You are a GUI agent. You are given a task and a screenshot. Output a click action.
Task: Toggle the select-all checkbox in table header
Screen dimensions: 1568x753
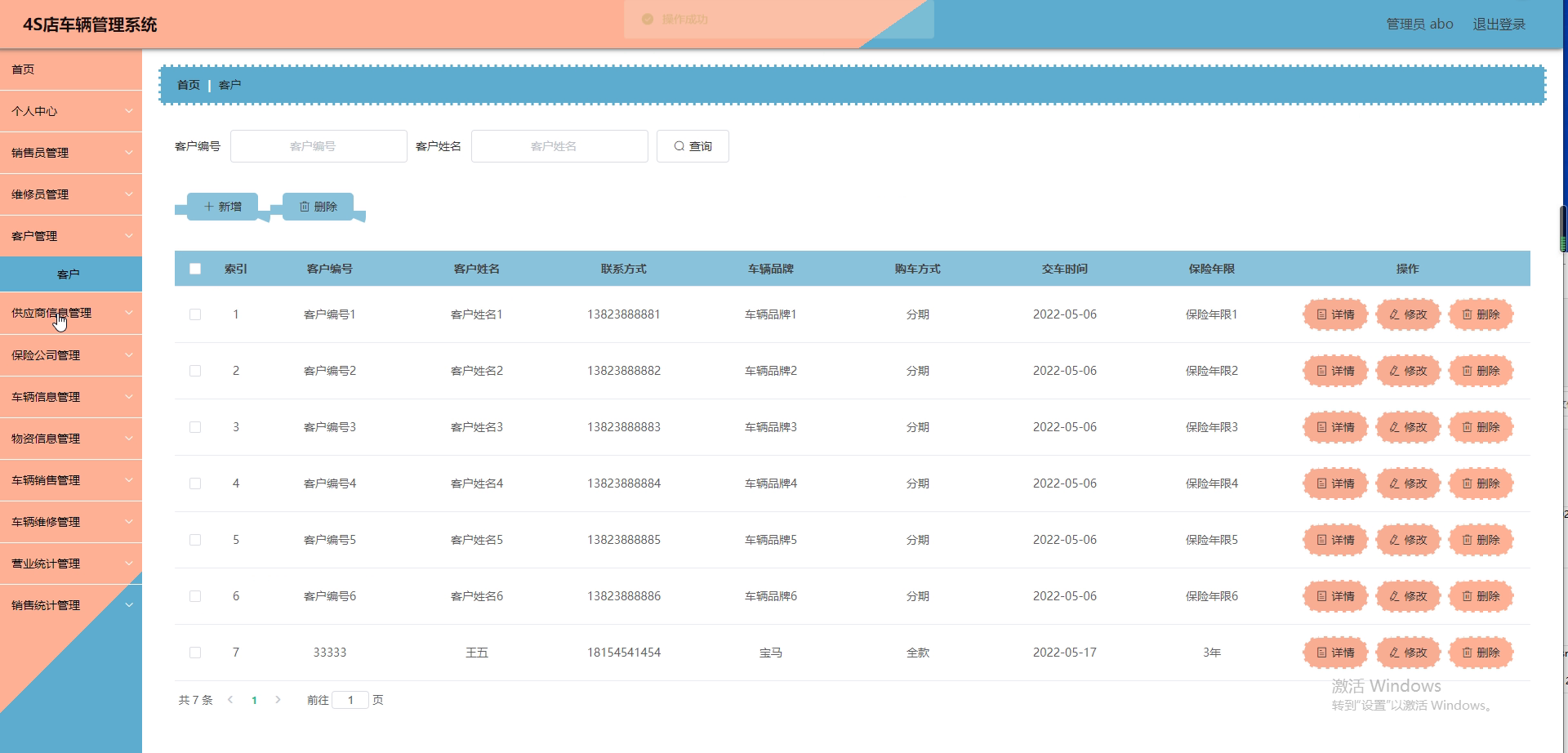pos(195,269)
